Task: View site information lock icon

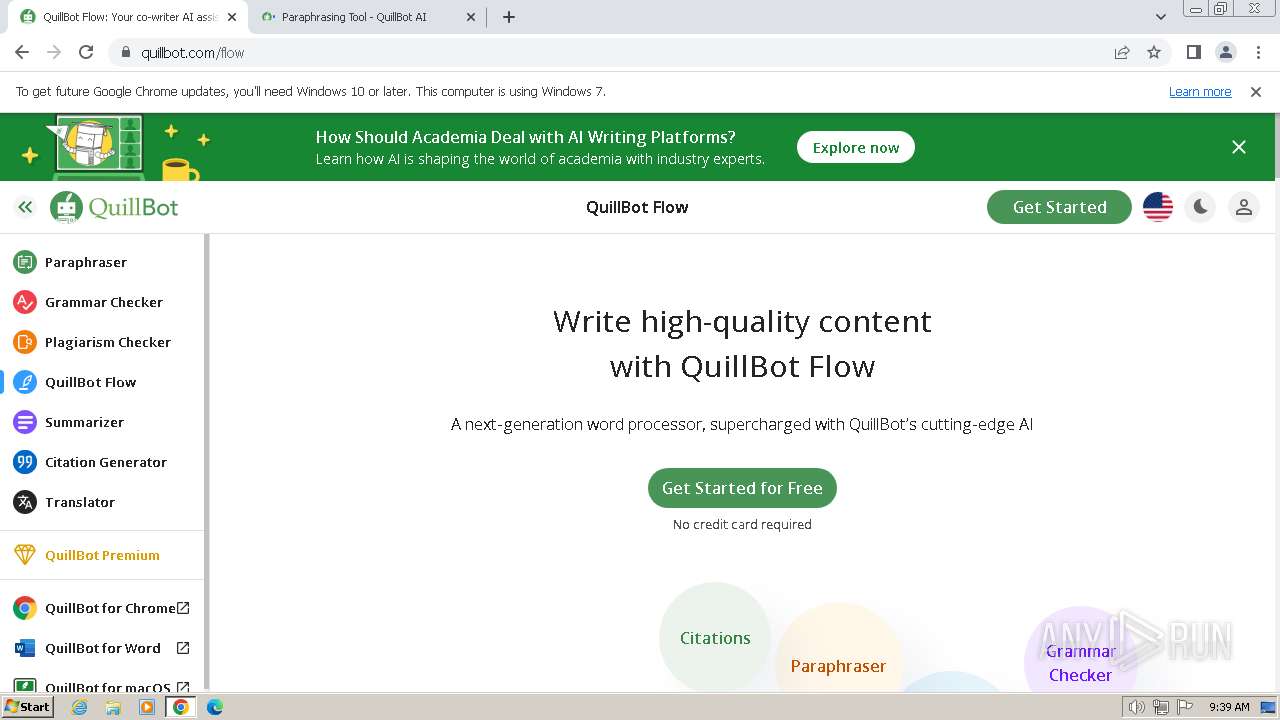Action: (126, 53)
